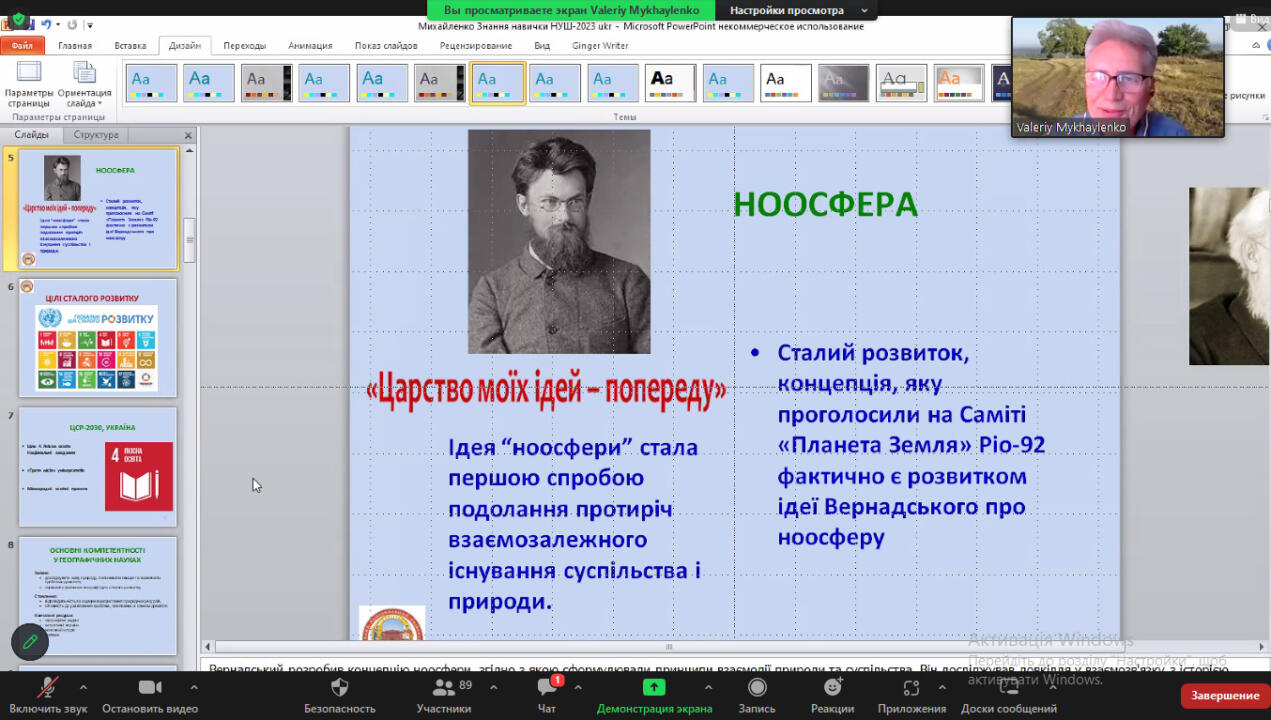Image resolution: width=1271 pixels, height=720 pixels.
Task: Toggle recording with Запись
Action: tap(757, 695)
